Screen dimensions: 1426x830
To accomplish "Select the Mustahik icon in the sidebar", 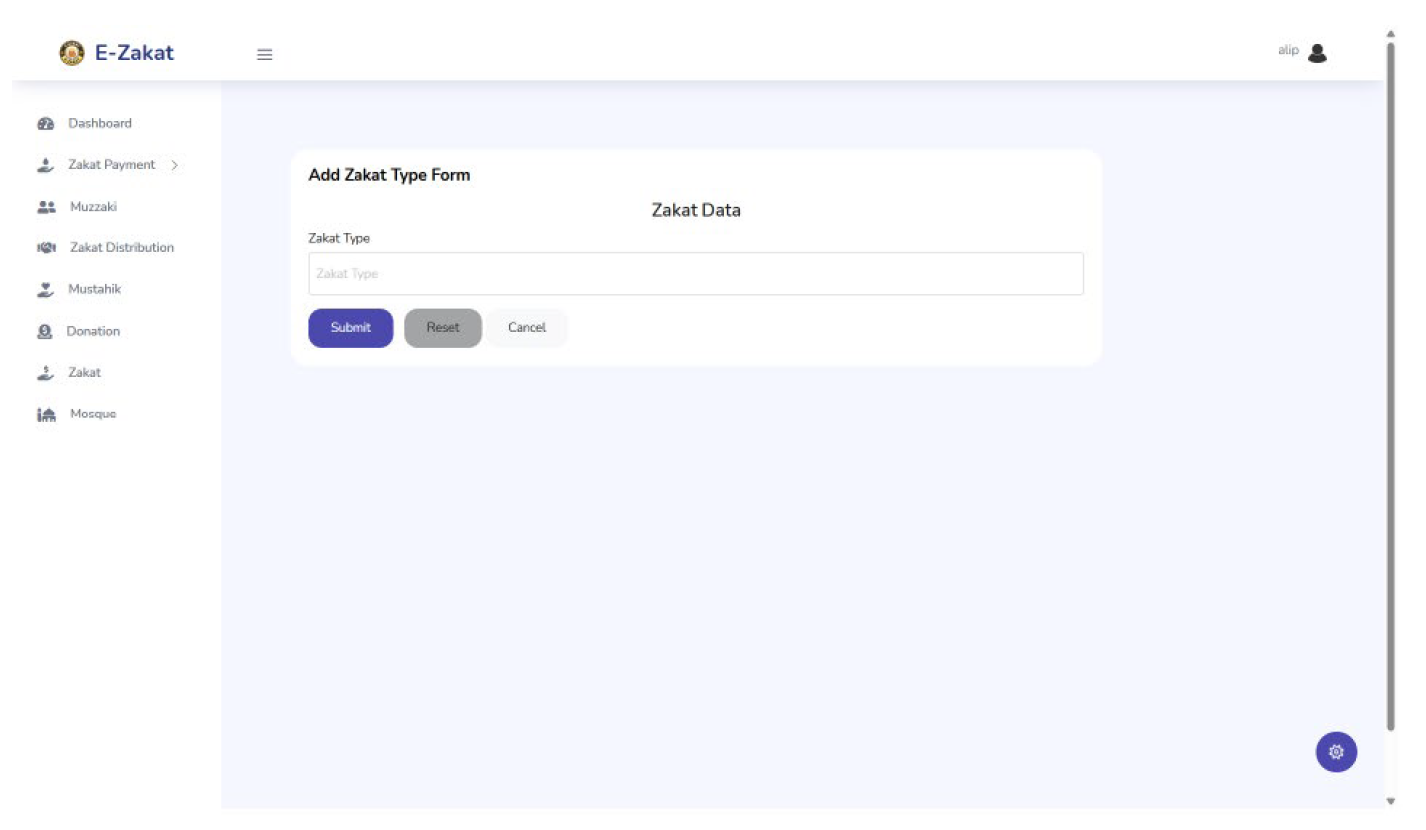I will [46, 289].
